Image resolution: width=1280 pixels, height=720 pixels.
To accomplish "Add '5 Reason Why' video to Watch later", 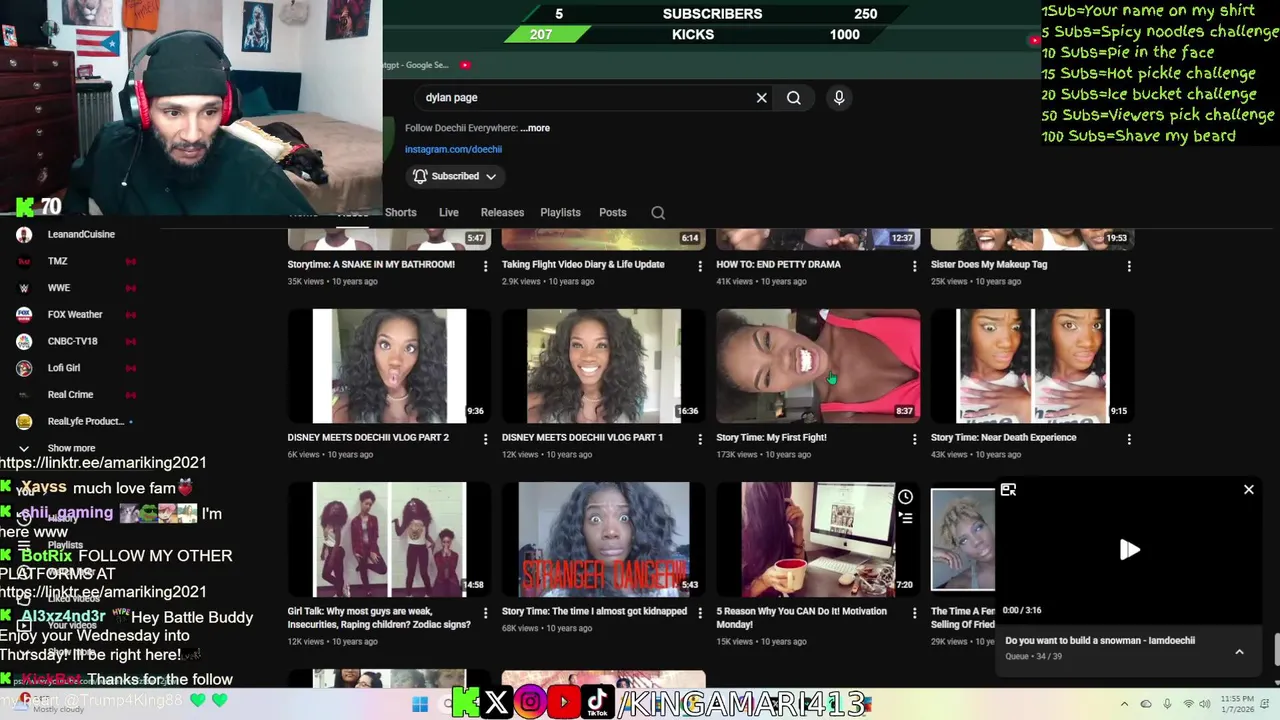I will click(905, 497).
